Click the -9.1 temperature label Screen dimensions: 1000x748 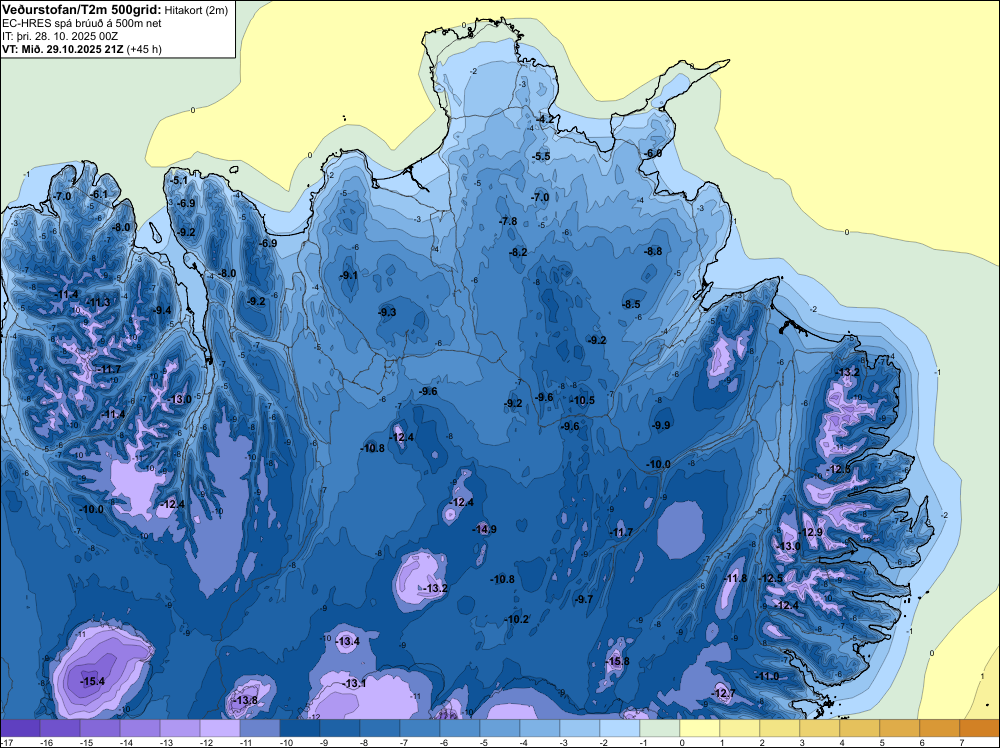coord(349,275)
